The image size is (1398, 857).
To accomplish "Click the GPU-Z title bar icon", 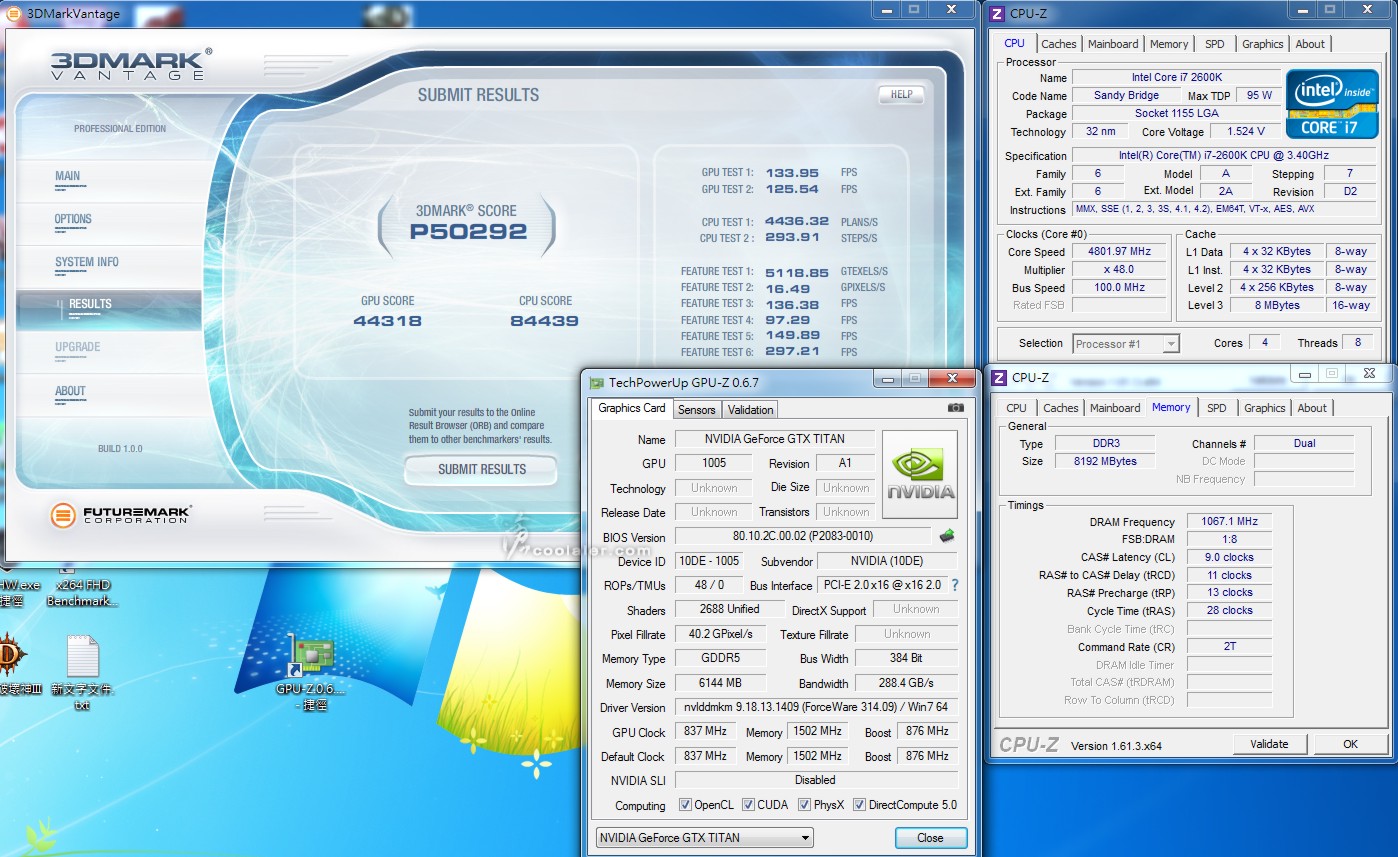I will tap(597, 382).
